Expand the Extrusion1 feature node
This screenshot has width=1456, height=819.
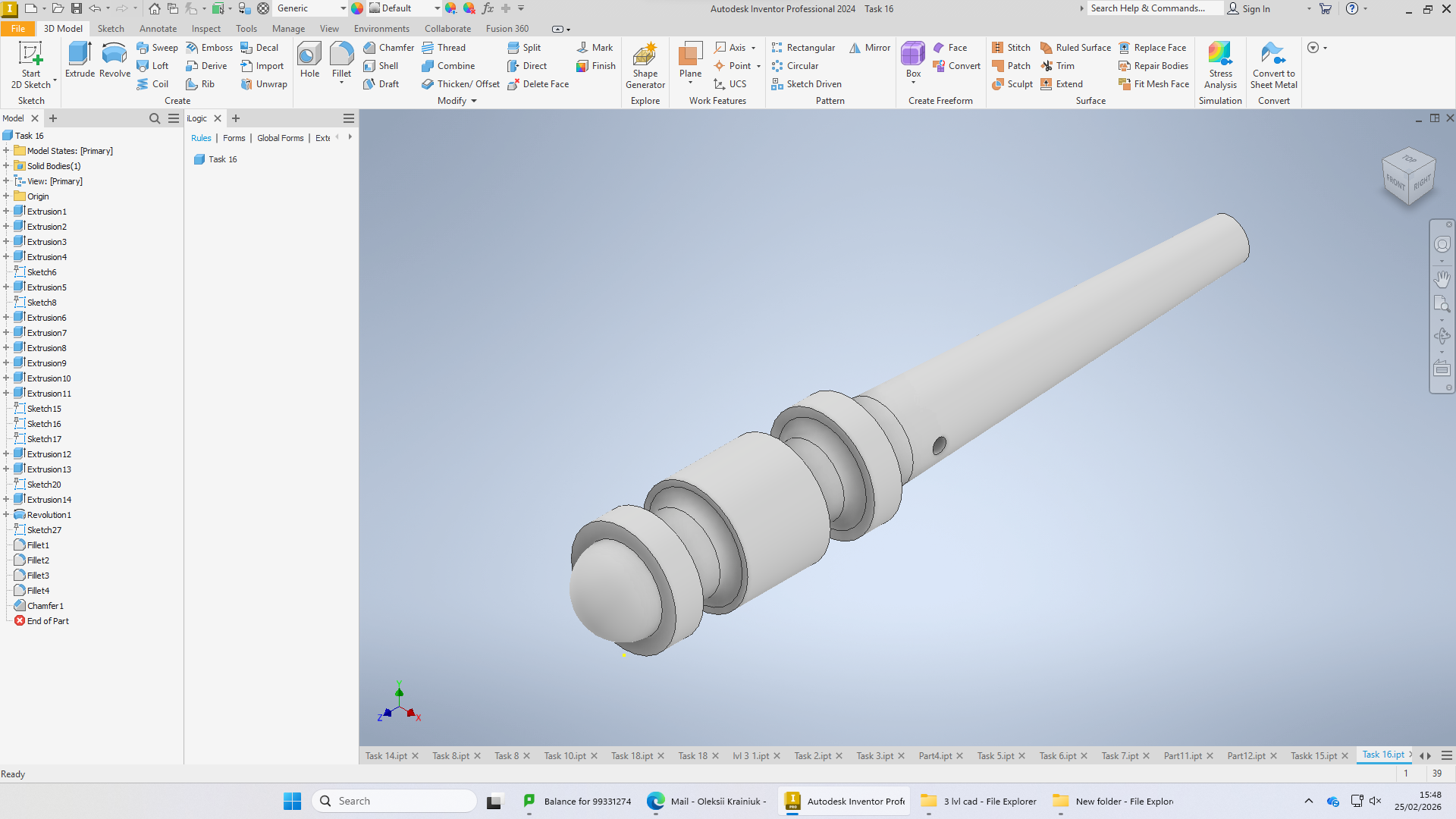[x=6, y=212]
